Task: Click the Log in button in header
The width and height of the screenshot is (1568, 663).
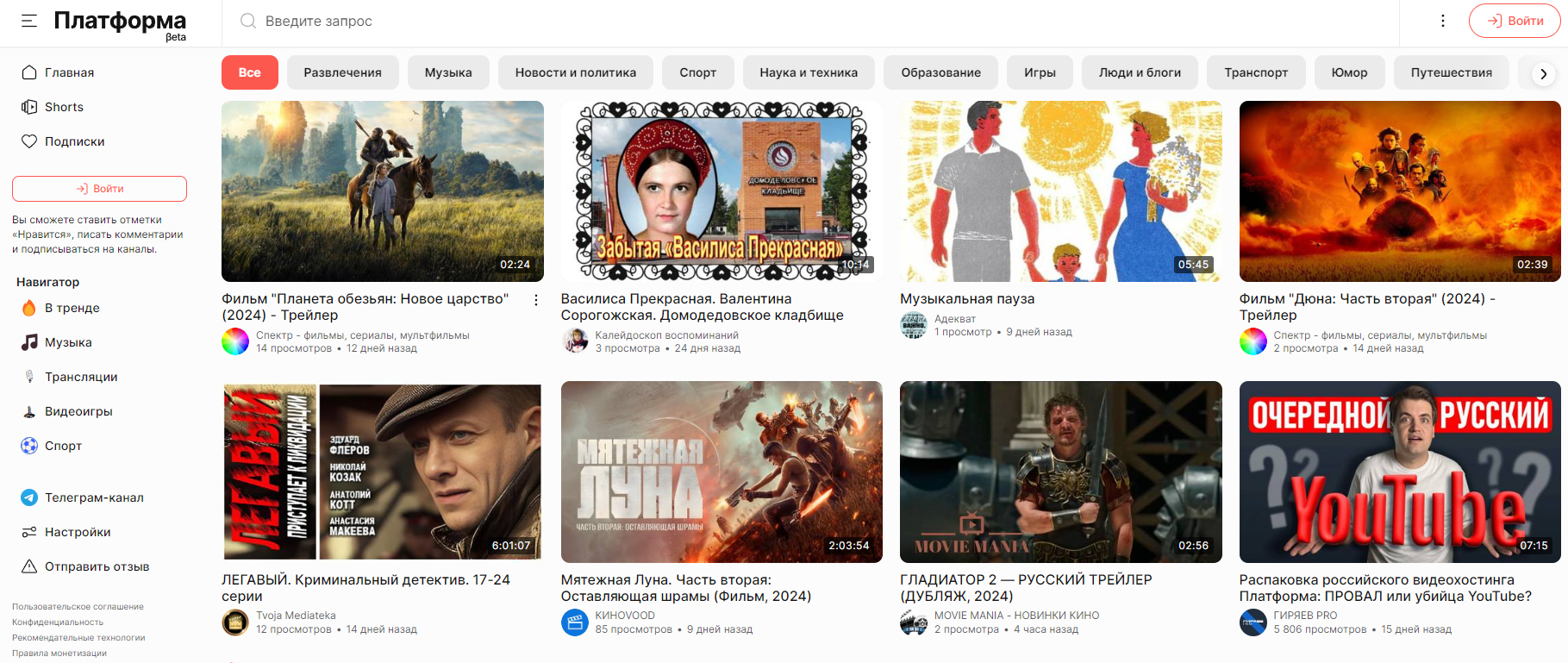Action: (x=1515, y=21)
